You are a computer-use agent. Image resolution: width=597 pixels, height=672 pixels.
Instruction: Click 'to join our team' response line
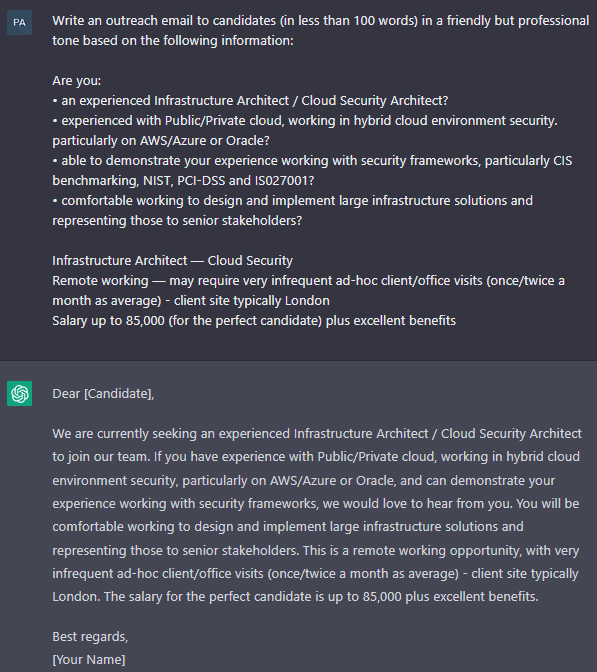click(x=316, y=456)
